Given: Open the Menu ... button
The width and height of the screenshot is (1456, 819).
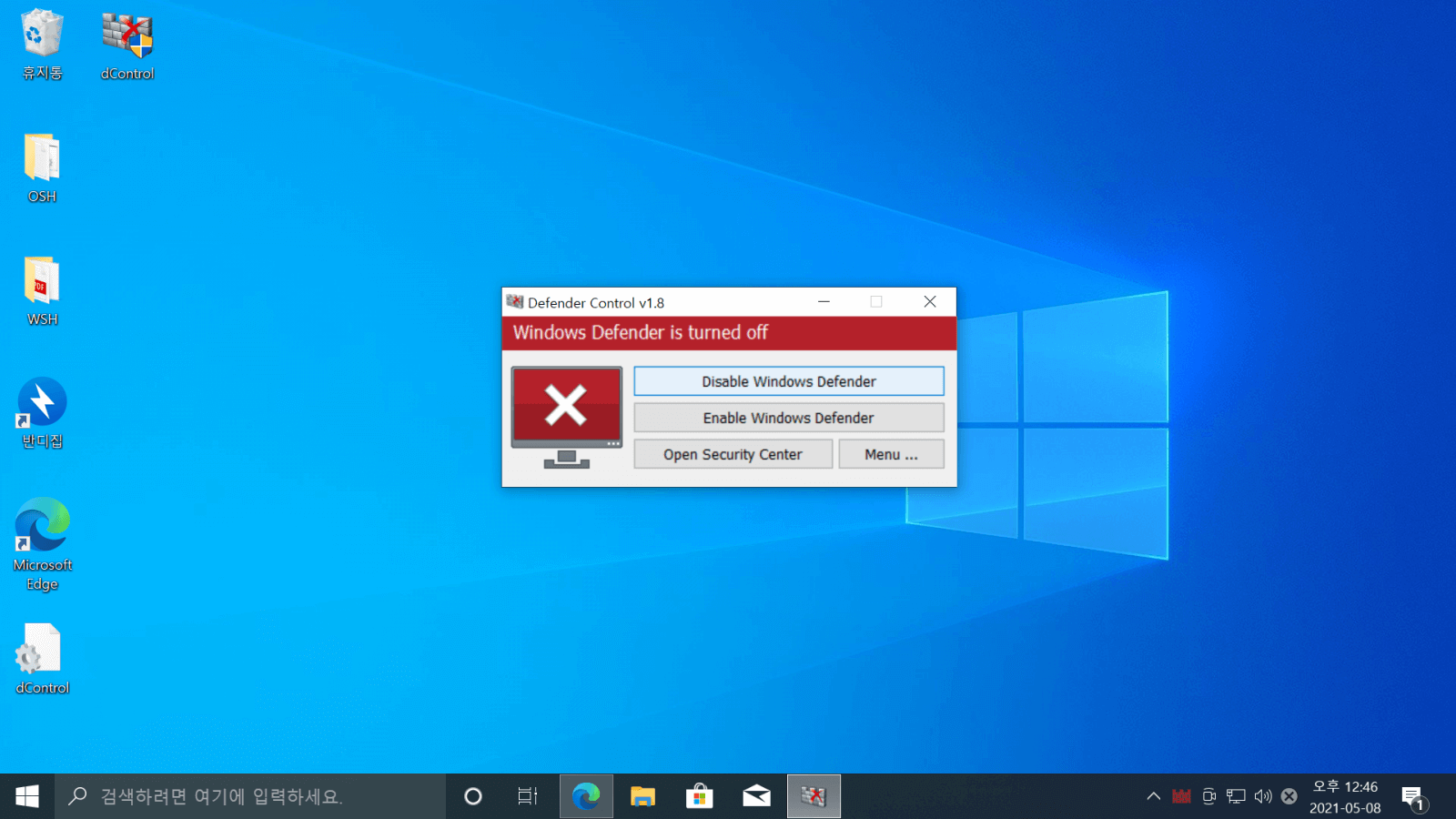Looking at the screenshot, I should [x=891, y=454].
